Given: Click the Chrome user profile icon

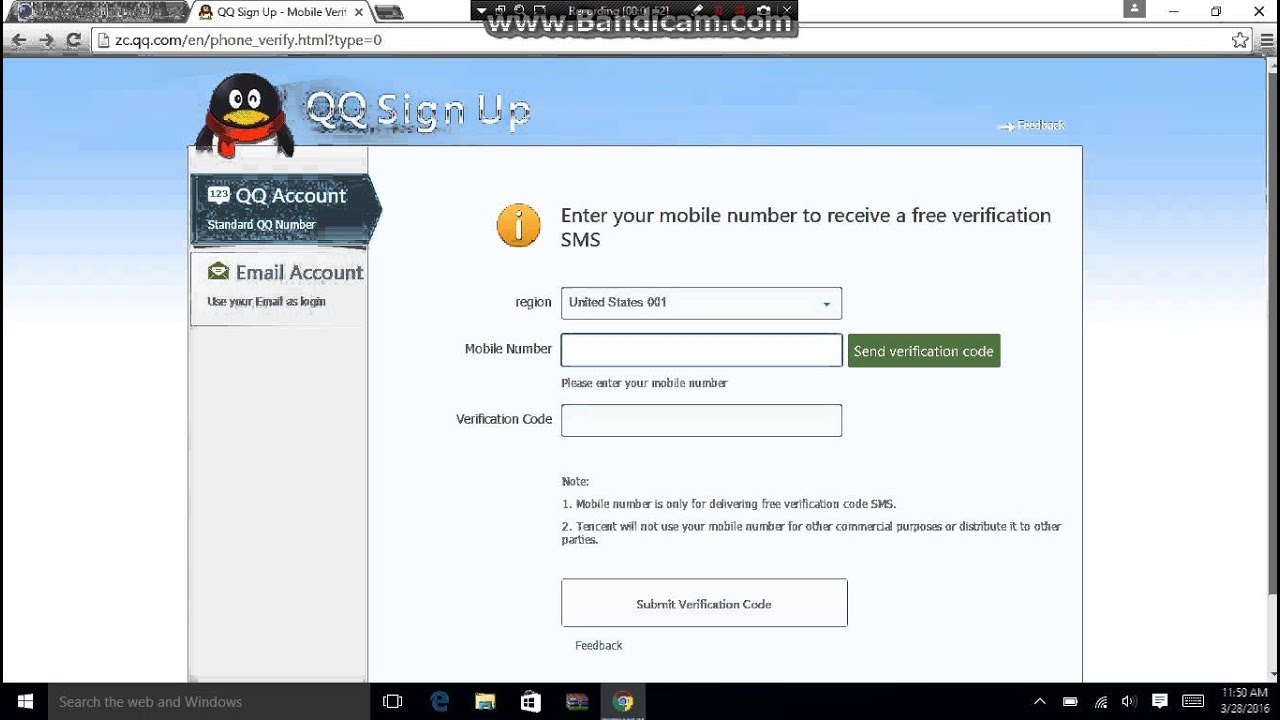Looking at the screenshot, I should click(1134, 9).
